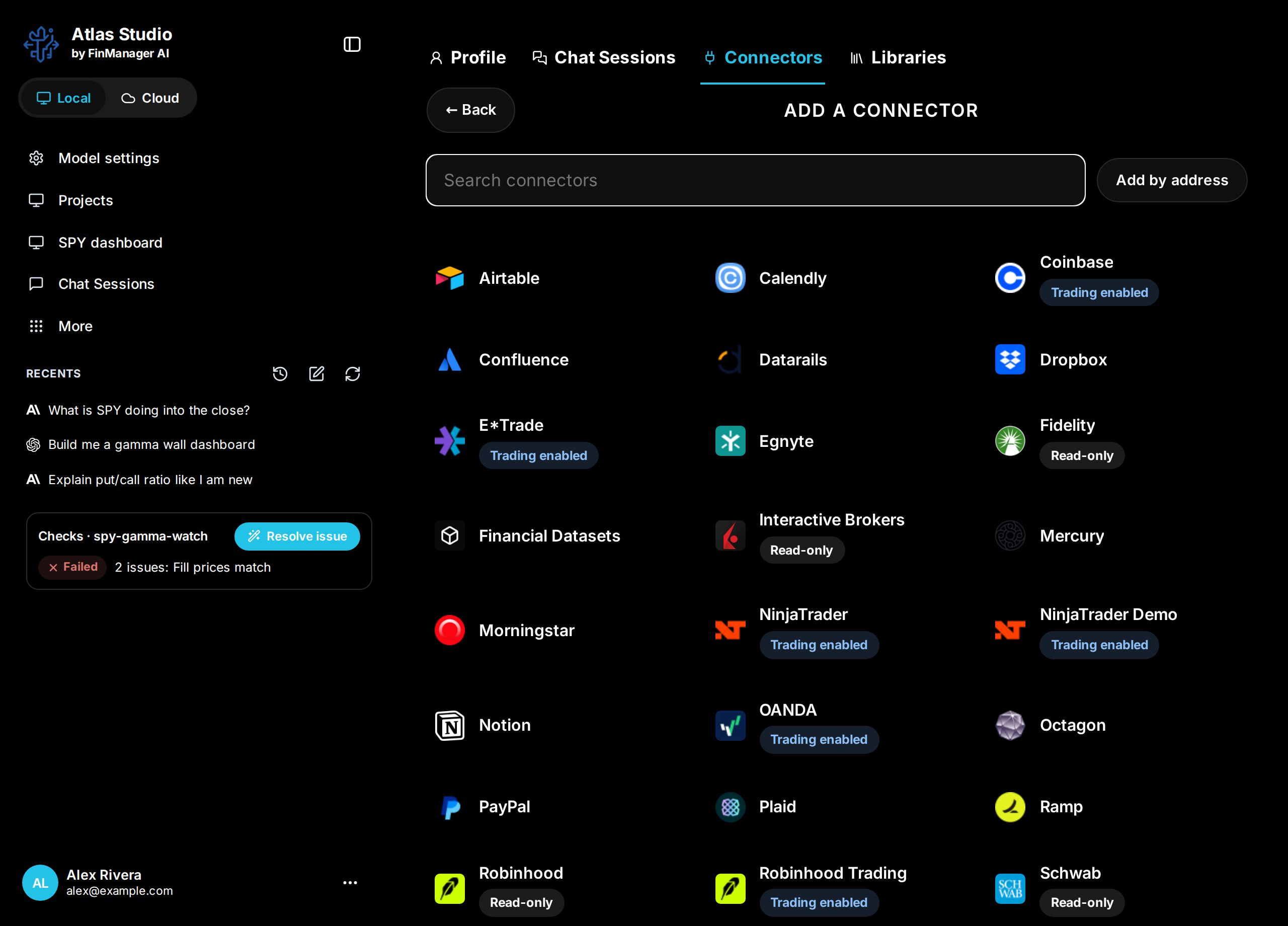Viewport: 1288px width, 926px height.
Task: Select the NinjaTrader Demo connector name
Action: (x=1108, y=614)
